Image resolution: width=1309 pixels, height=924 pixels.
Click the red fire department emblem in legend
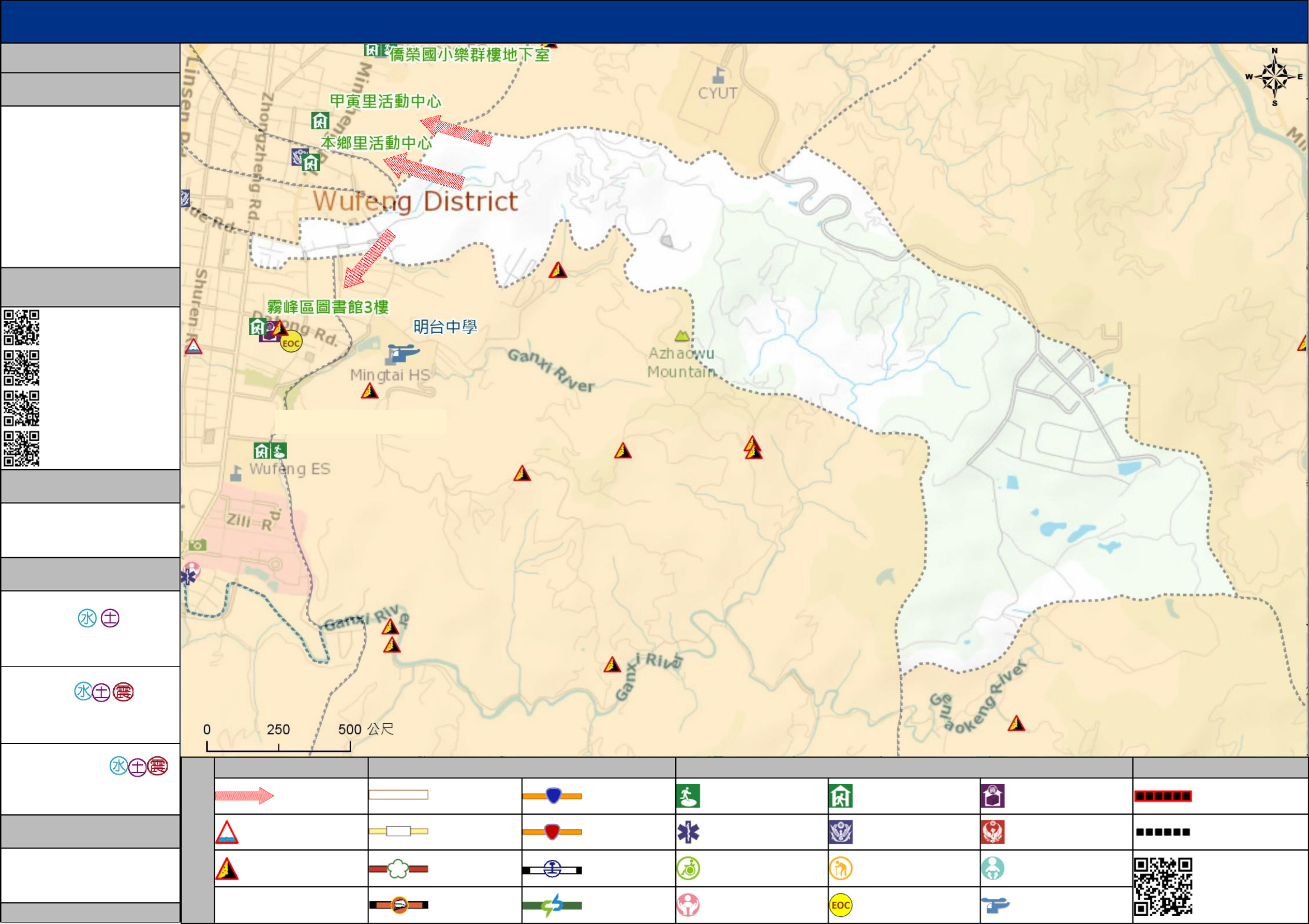click(x=992, y=832)
